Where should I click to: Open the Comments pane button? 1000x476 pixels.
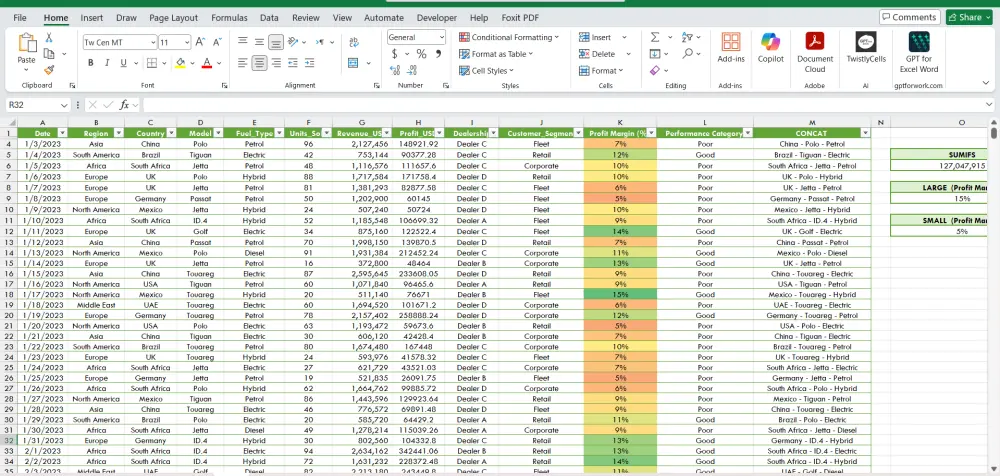[909, 17]
